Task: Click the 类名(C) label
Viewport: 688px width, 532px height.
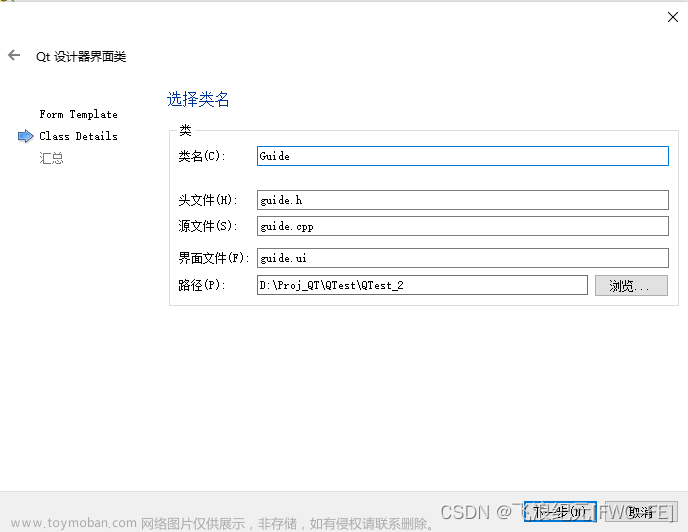Action: tap(202, 156)
